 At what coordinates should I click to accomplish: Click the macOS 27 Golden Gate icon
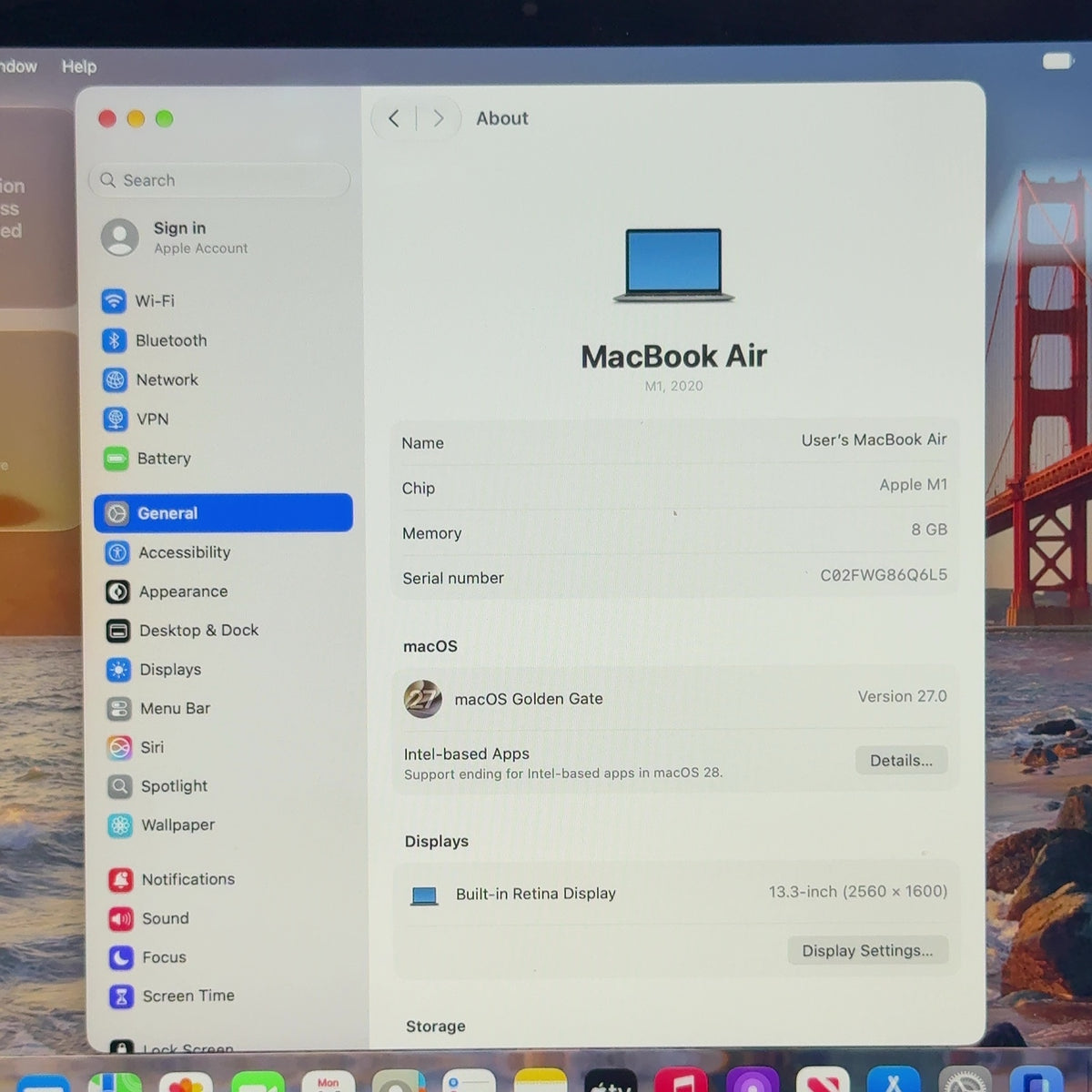pyautogui.click(x=423, y=699)
